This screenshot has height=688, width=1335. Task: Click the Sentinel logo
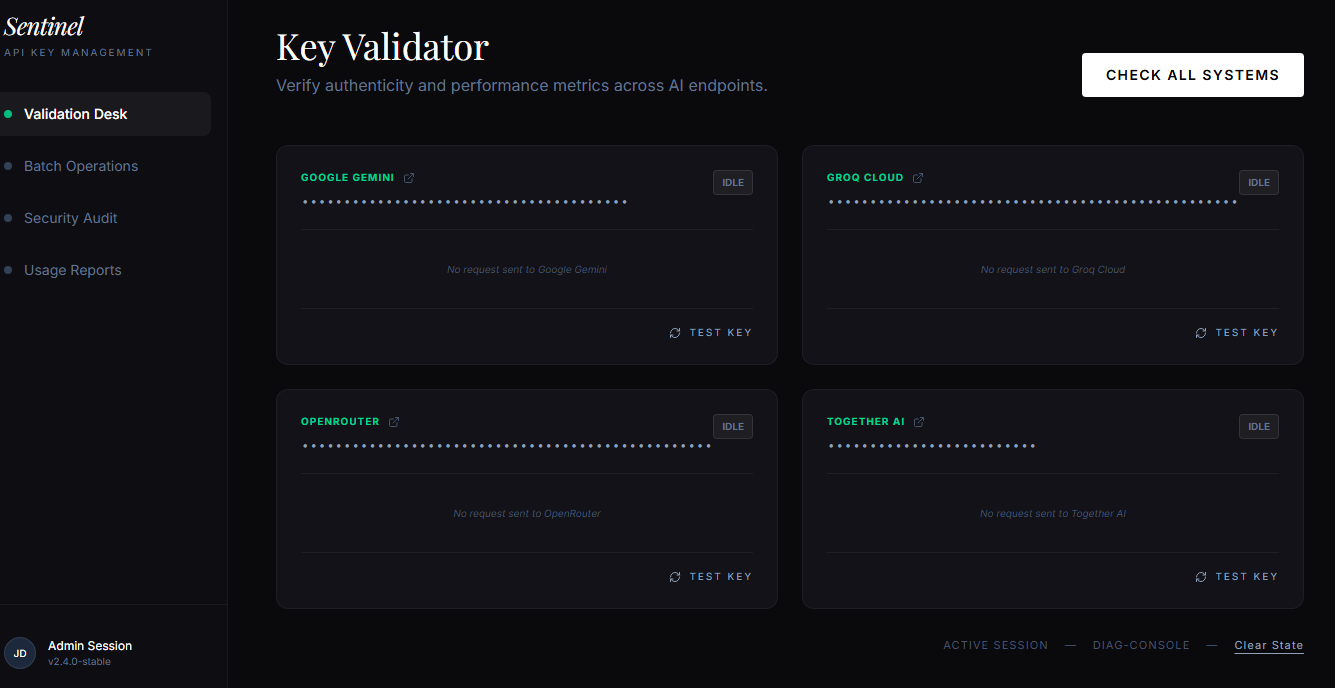[44, 27]
